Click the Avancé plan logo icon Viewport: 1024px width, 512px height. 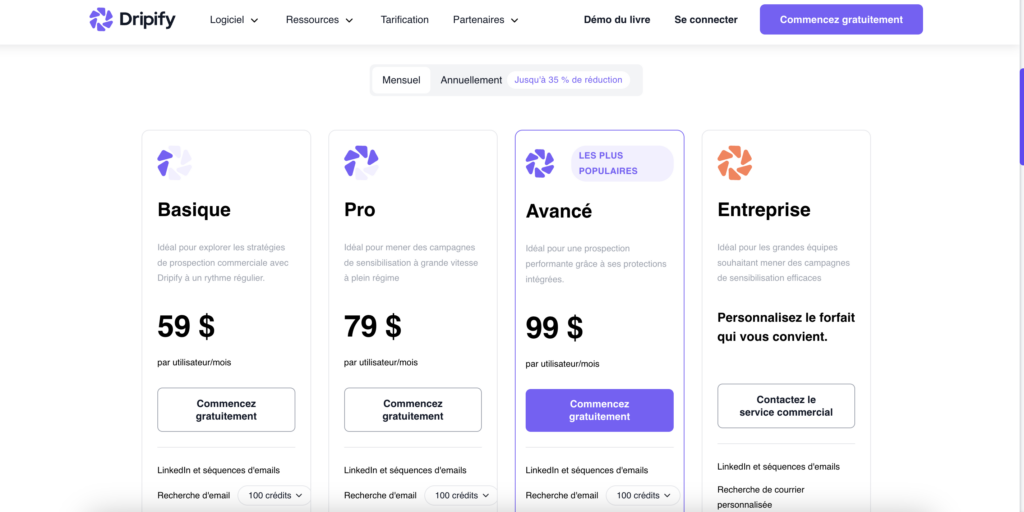(540, 163)
